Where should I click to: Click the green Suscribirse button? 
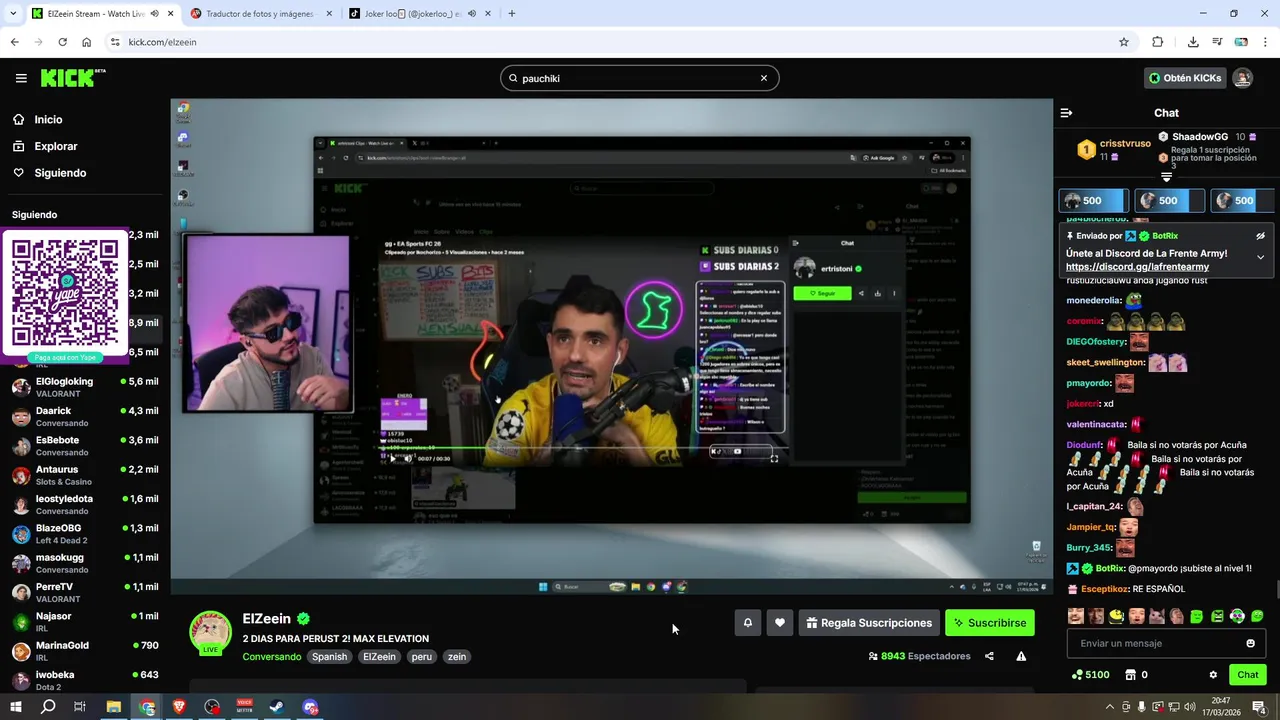(x=990, y=623)
